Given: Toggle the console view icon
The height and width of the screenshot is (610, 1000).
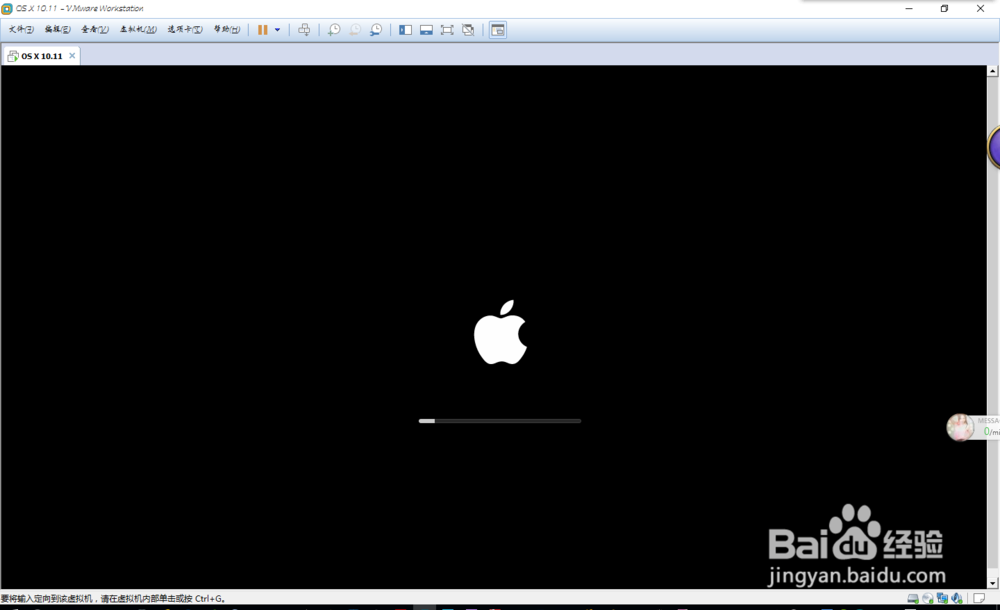Looking at the screenshot, I should 498,30.
